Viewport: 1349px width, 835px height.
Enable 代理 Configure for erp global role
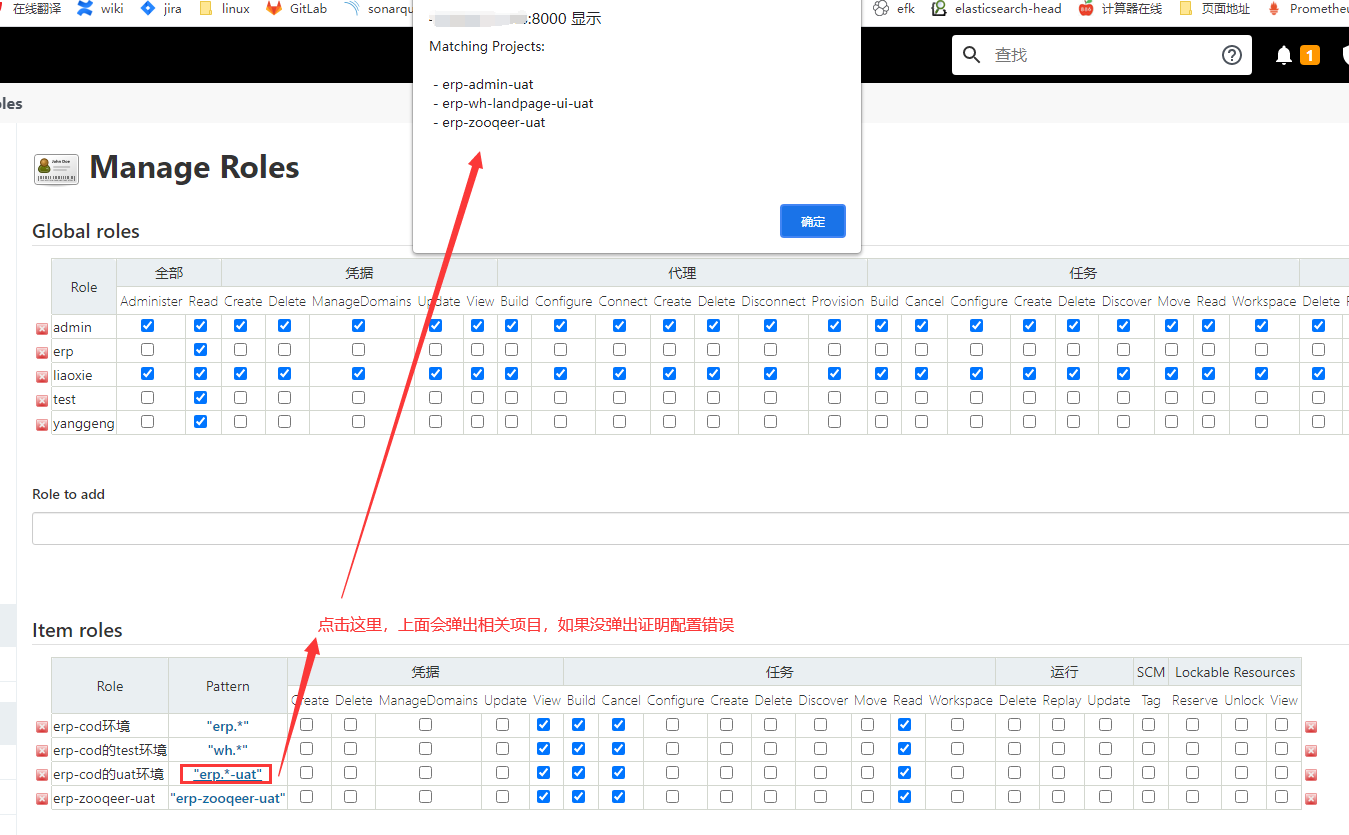tap(560, 350)
